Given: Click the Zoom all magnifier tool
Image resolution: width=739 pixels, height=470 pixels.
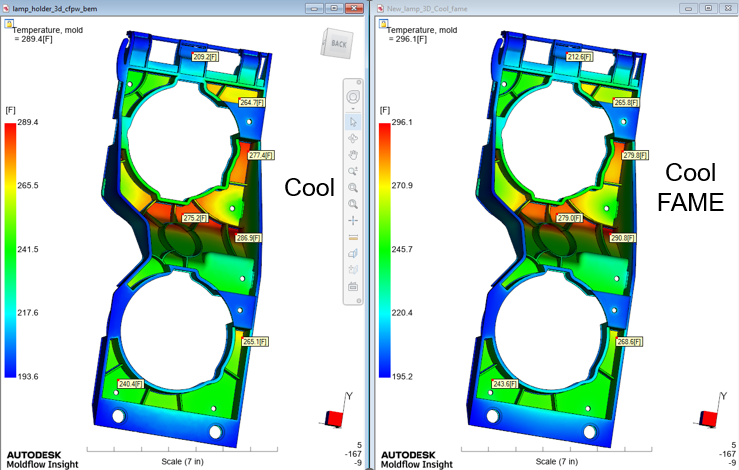Looking at the screenshot, I should pyautogui.click(x=353, y=204).
